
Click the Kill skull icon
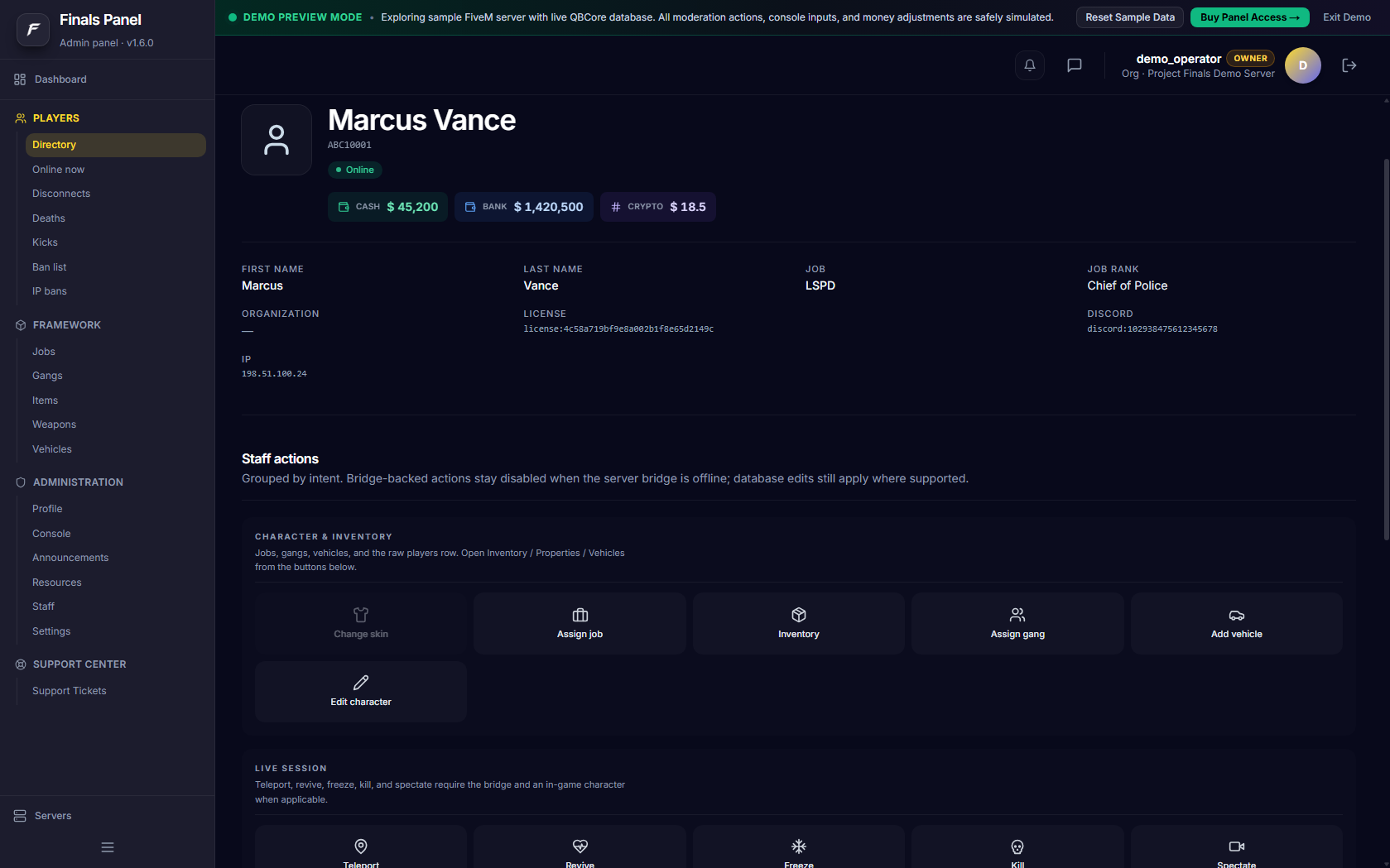(x=1017, y=846)
